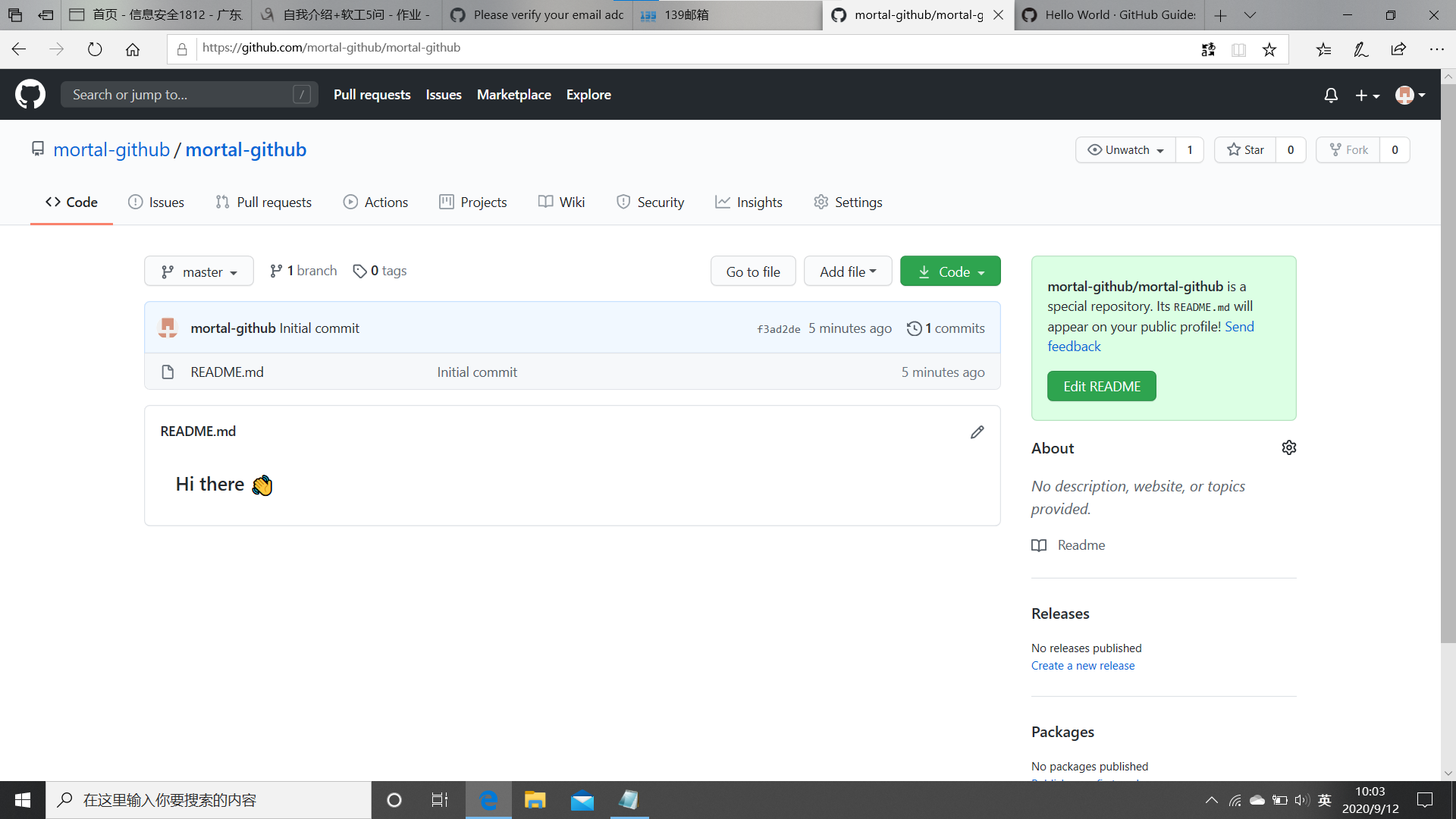The width and height of the screenshot is (1456, 819).
Task: Click the Fork button
Action: tap(1348, 150)
